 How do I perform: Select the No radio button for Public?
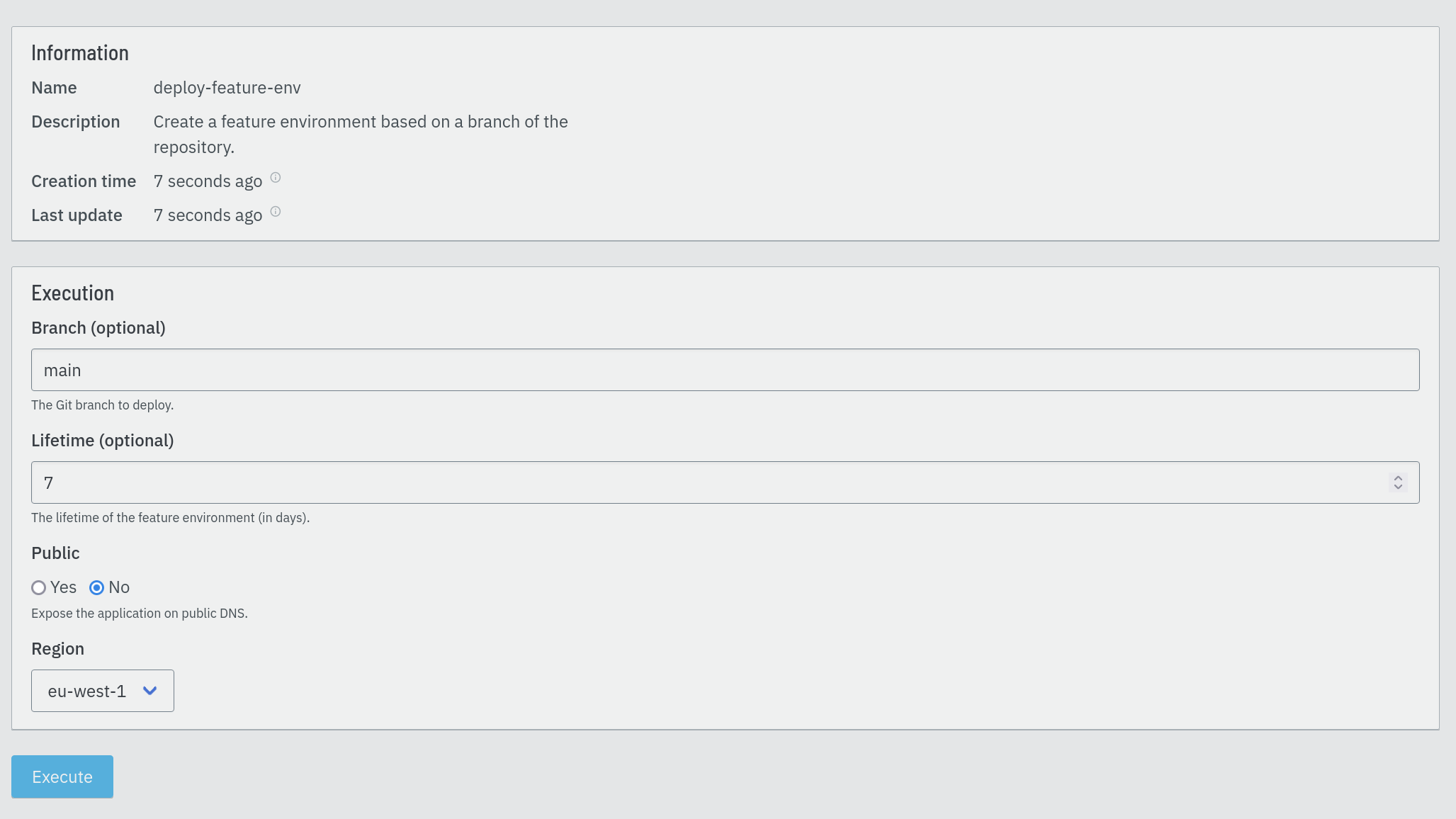97,587
